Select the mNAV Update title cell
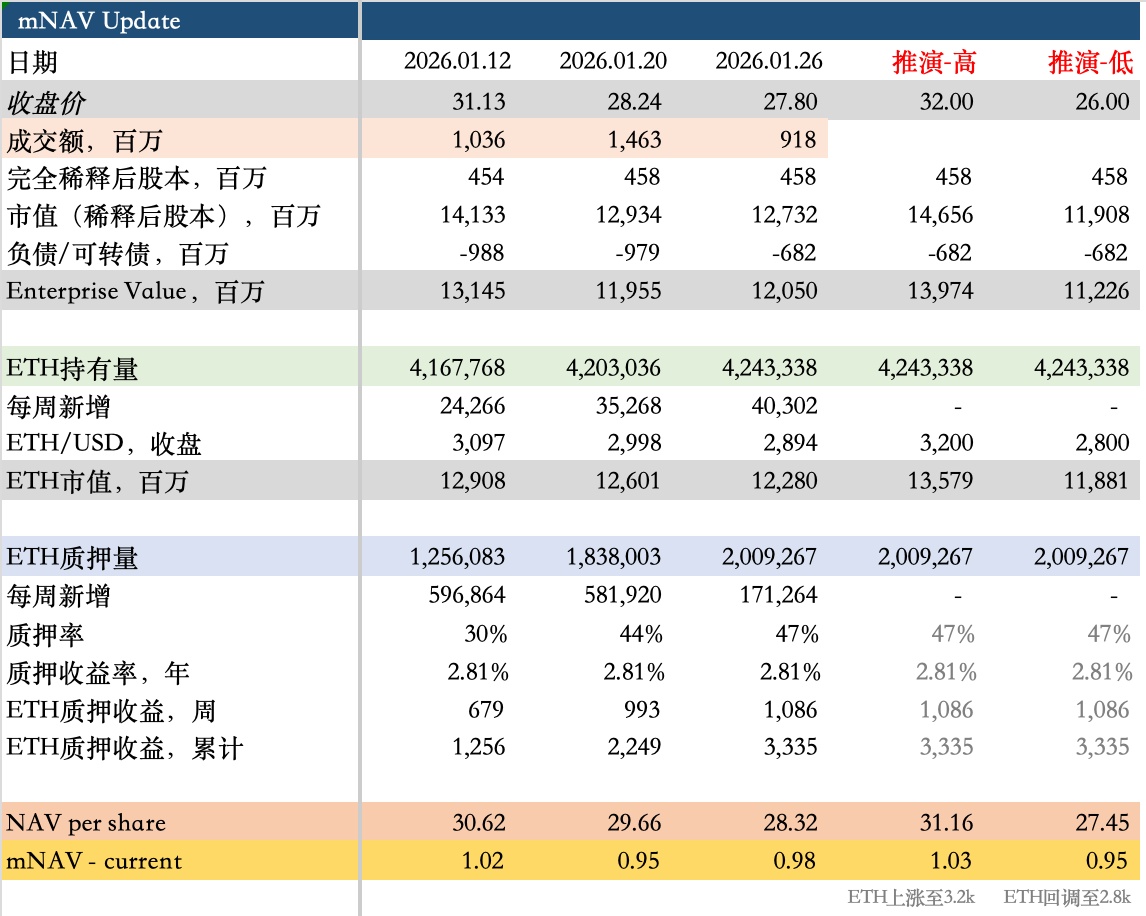Image resolution: width=1146 pixels, height=916 pixels. [x=99, y=21]
